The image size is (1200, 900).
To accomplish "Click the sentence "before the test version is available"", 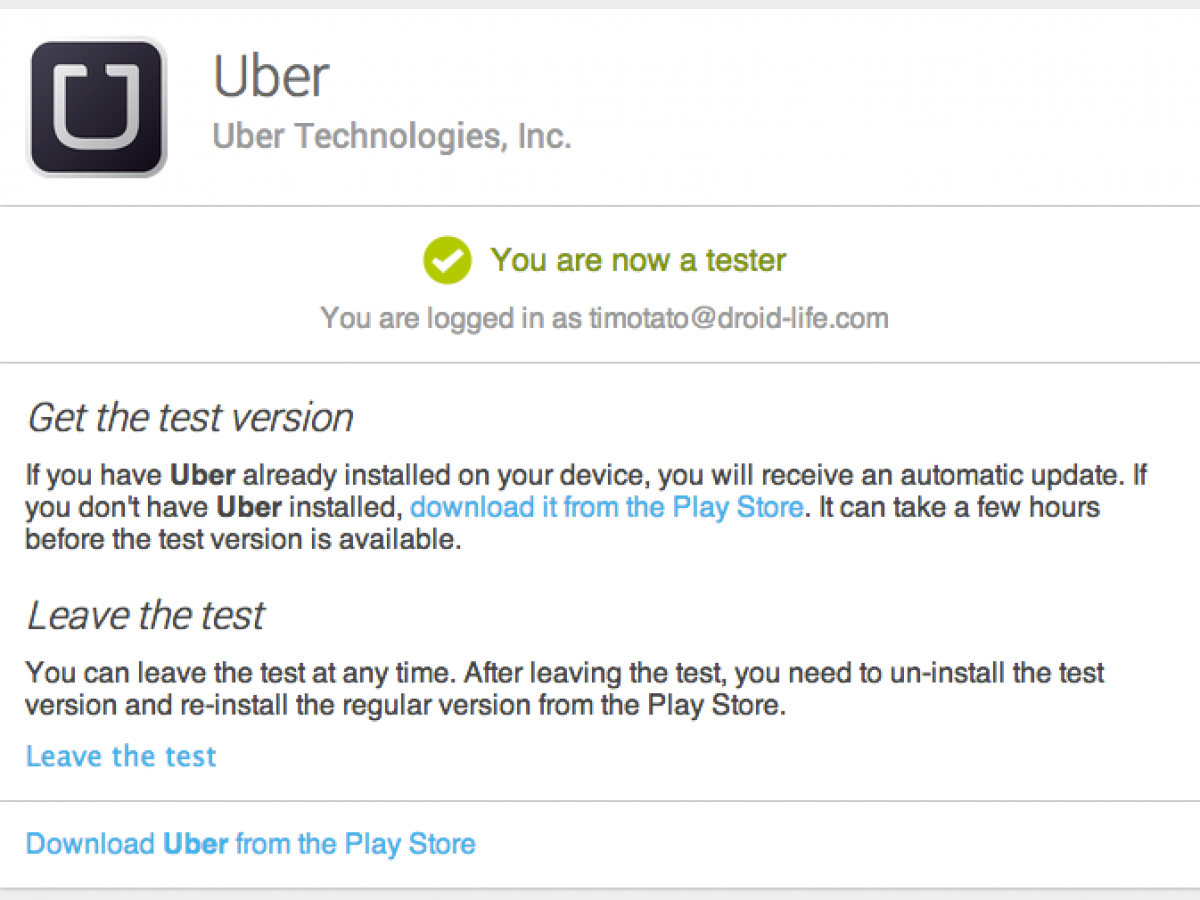I will coord(242,540).
